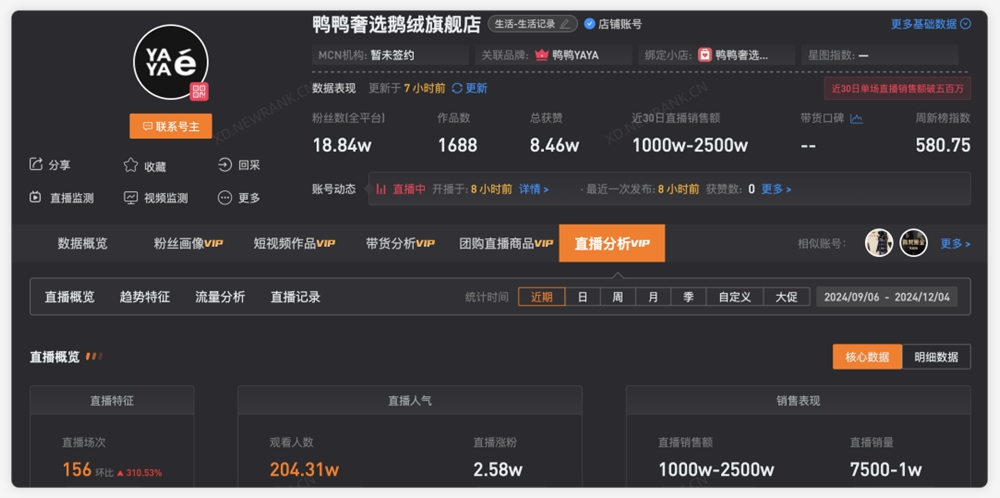
Task: Click 详情 link in account activity
Action: tap(533, 189)
